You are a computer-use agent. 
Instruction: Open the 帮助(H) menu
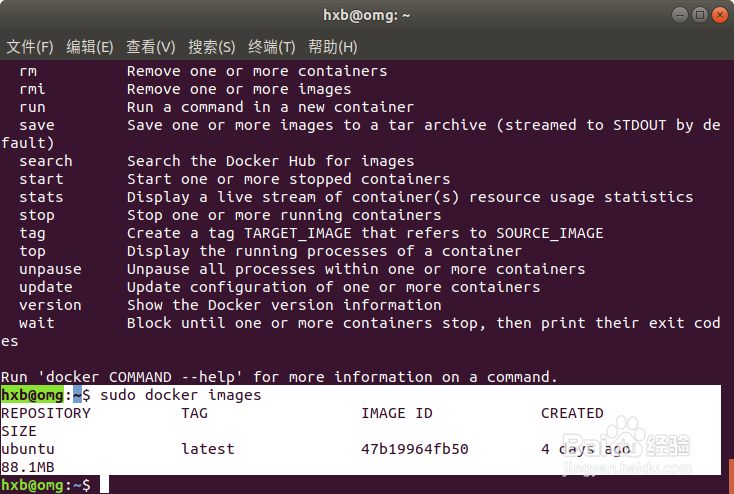(x=332, y=47)
